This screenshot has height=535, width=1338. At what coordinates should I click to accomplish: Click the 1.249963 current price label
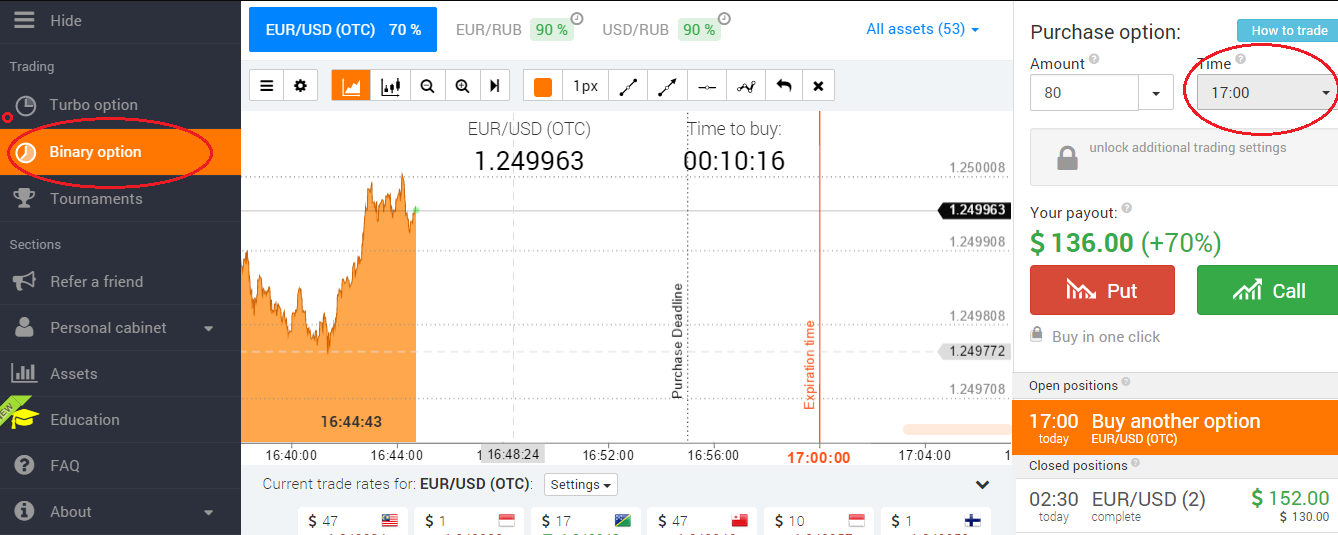[x=973, y=210]
